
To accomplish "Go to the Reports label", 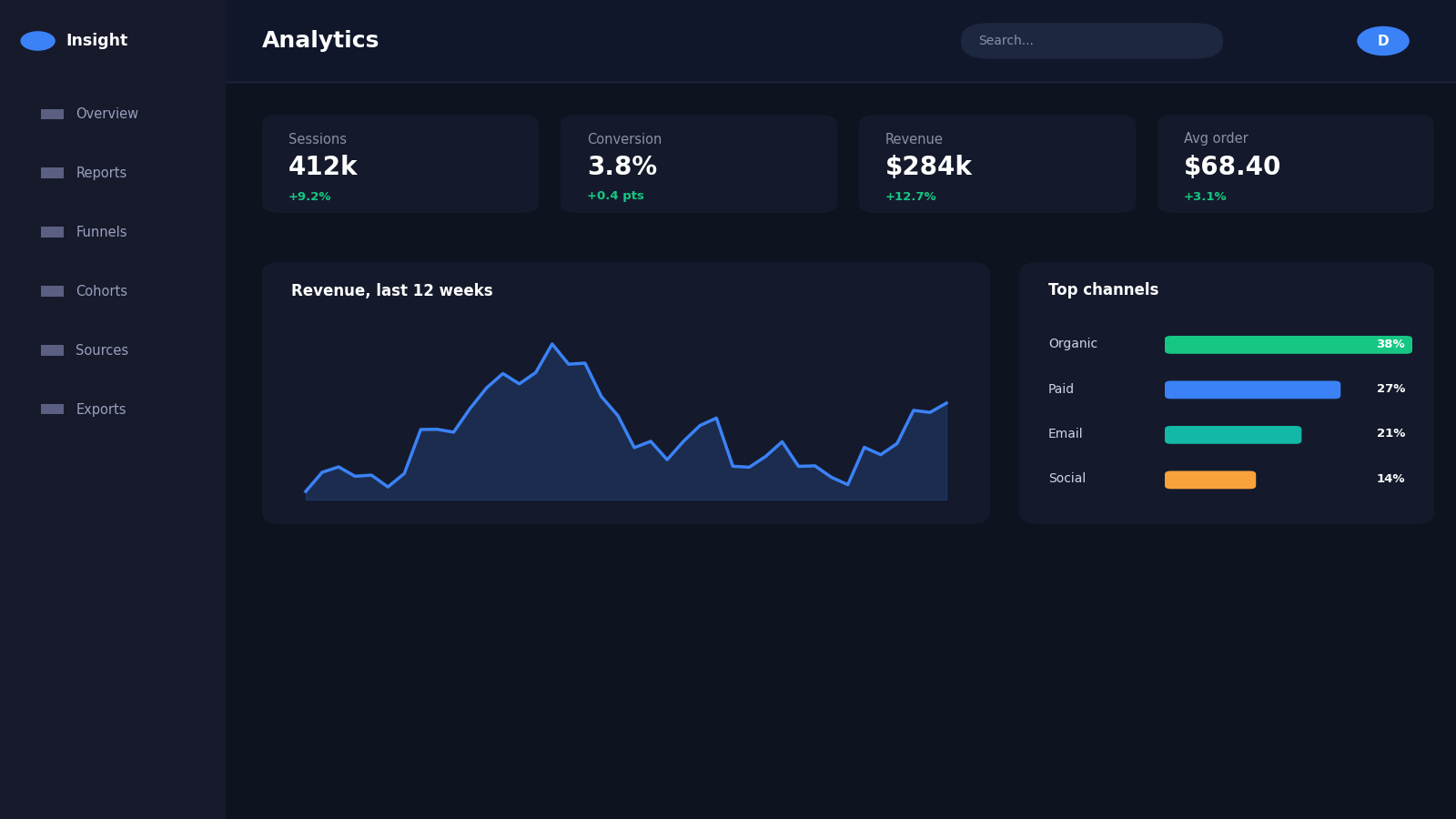I will tap(101, 173).
